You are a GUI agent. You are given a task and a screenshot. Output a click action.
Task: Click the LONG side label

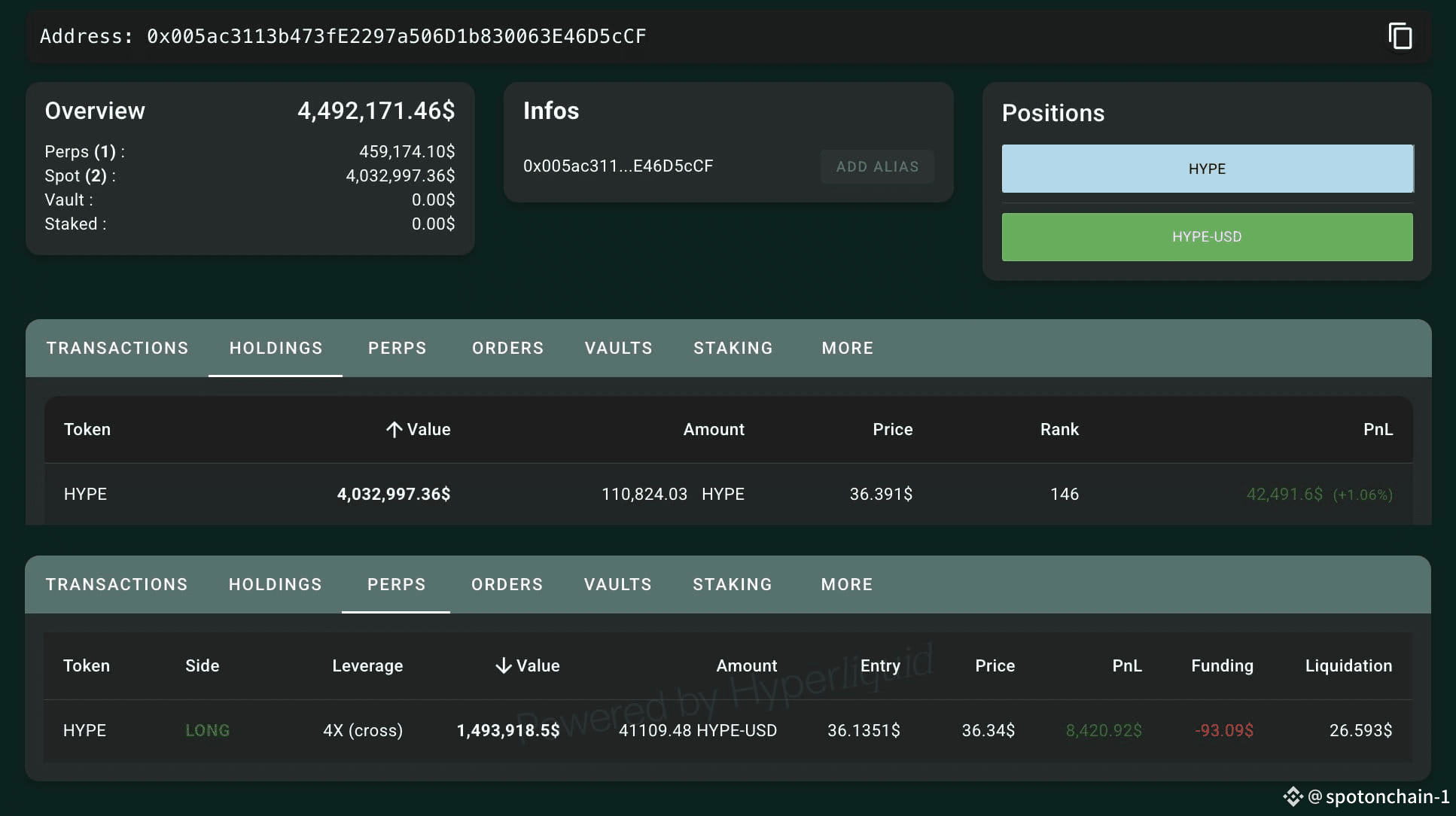click(x=207, y=731)
